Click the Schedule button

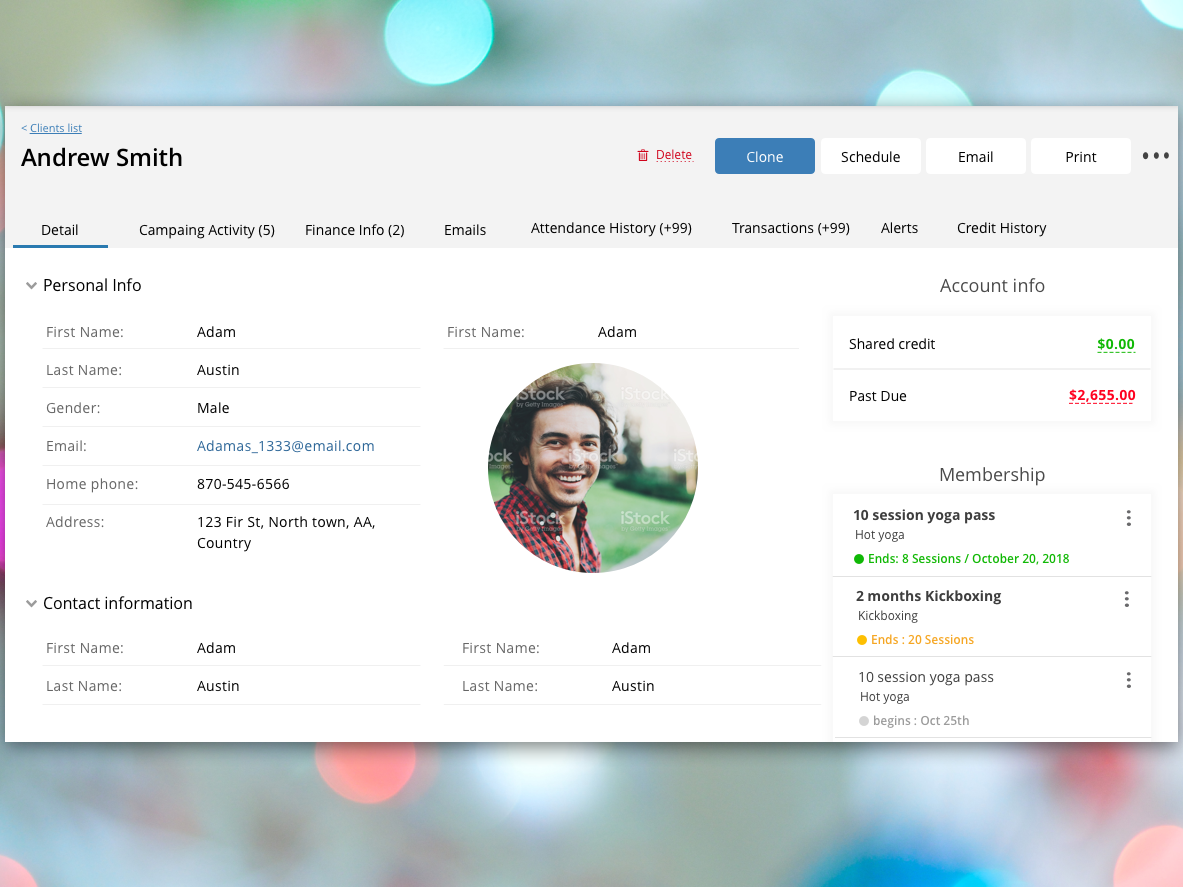click(x=870, y=156)
